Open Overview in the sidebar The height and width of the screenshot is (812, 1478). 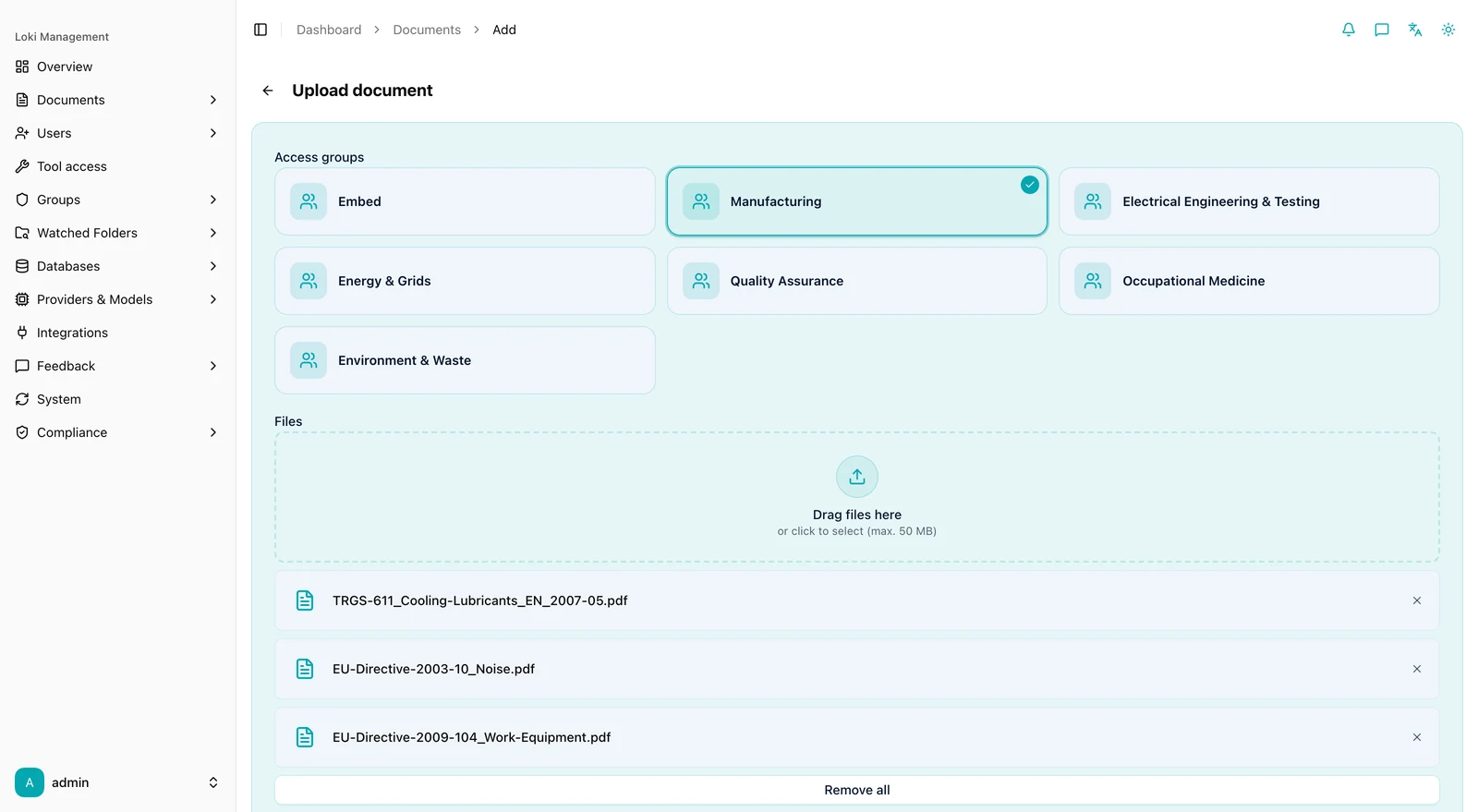[117, 67]
